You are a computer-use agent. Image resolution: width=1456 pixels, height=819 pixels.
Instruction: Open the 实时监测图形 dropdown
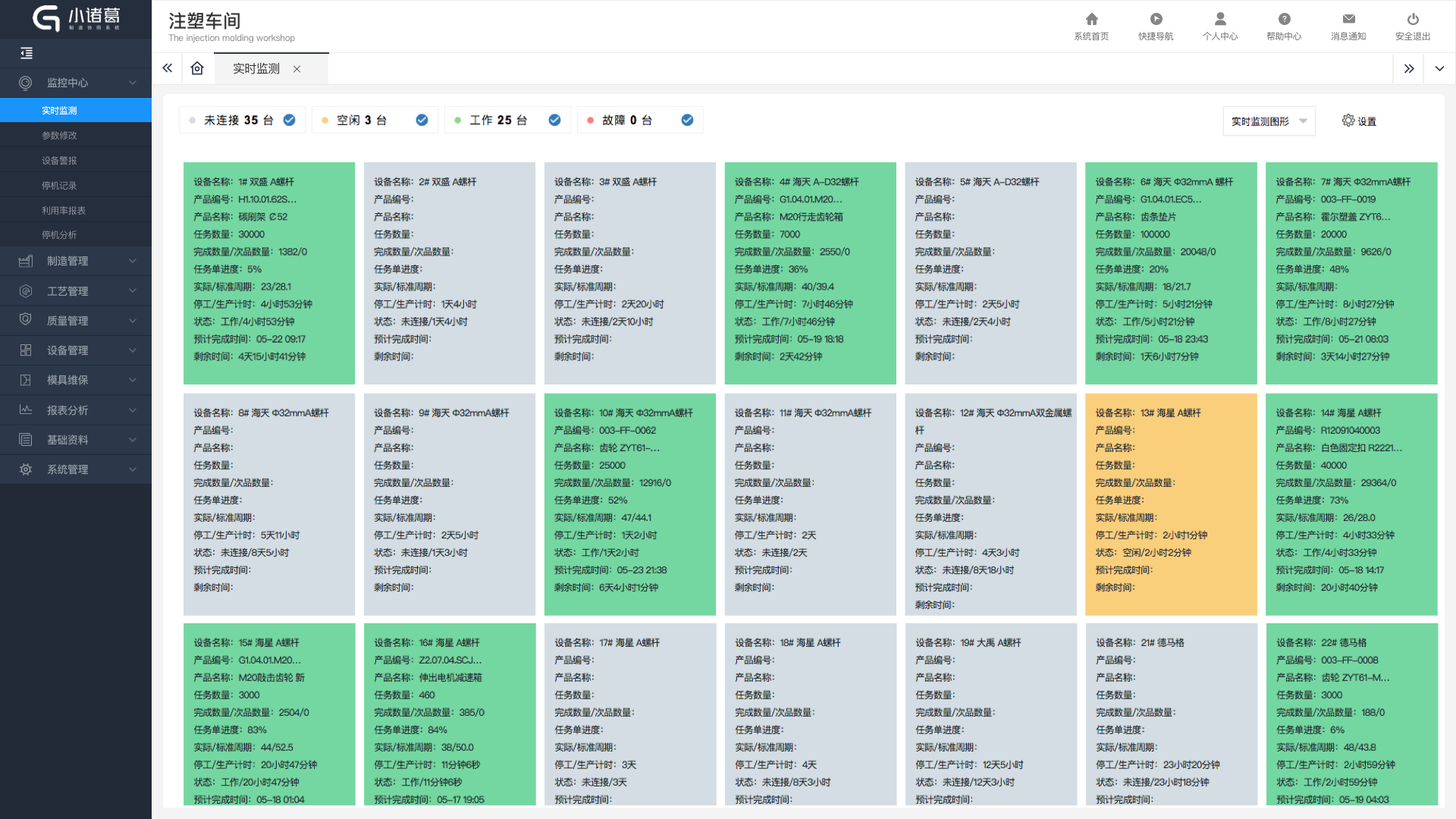1269,121
